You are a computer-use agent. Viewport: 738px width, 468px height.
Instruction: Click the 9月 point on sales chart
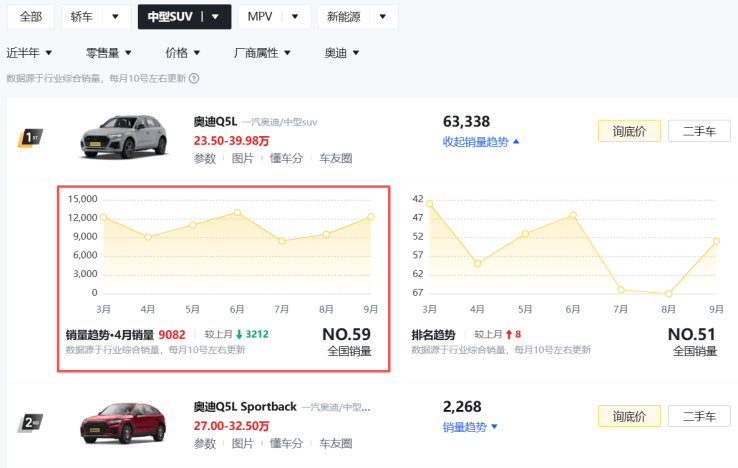click(x=371, y=217)
